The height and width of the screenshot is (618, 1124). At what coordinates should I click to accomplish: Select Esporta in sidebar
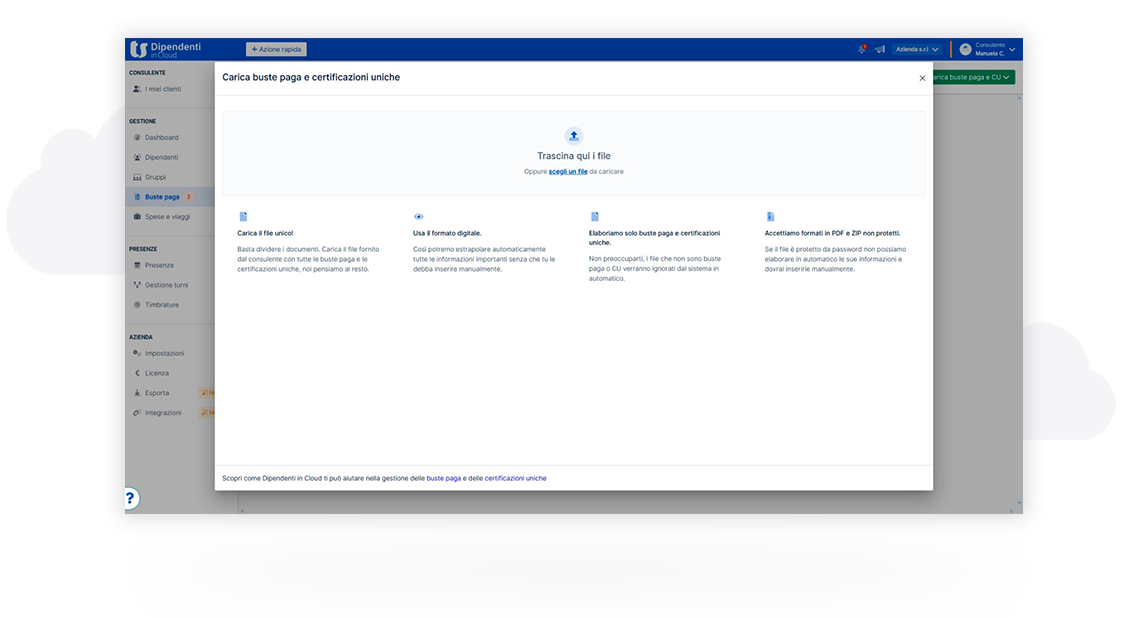click(157, 393)
